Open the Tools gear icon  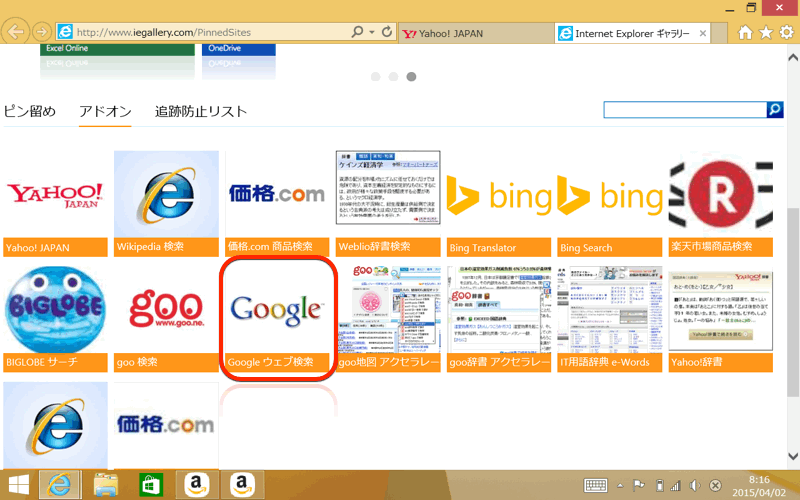pos(786,32)
